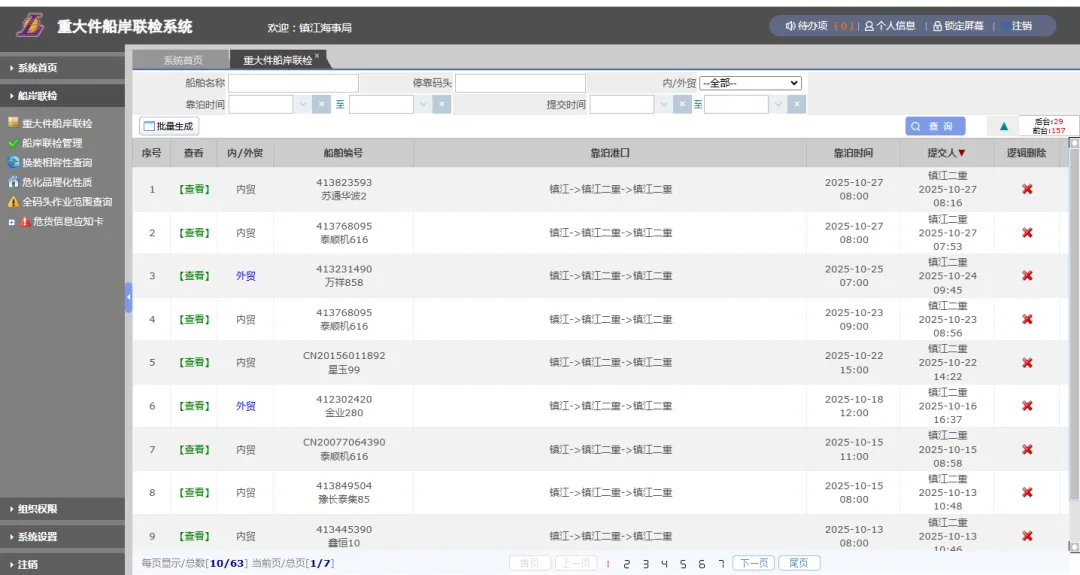
Task: Expand the 系统设置 sidebar section
Action: coord(62,537)
